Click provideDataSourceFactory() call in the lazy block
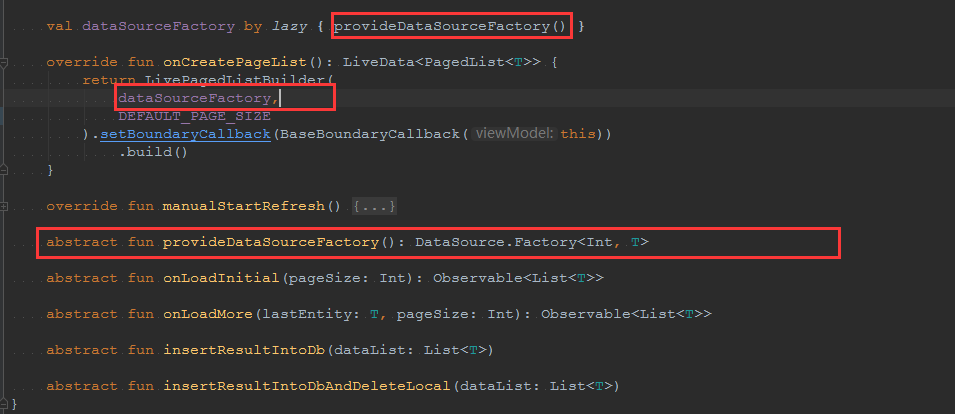 click(451, 26)
